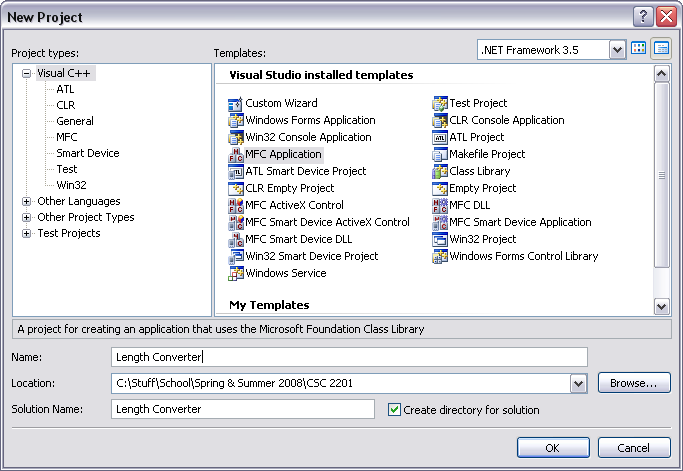Select Win32 project type in tree
683x471 pixels.
pyautogui.click(x=71, y=185)
